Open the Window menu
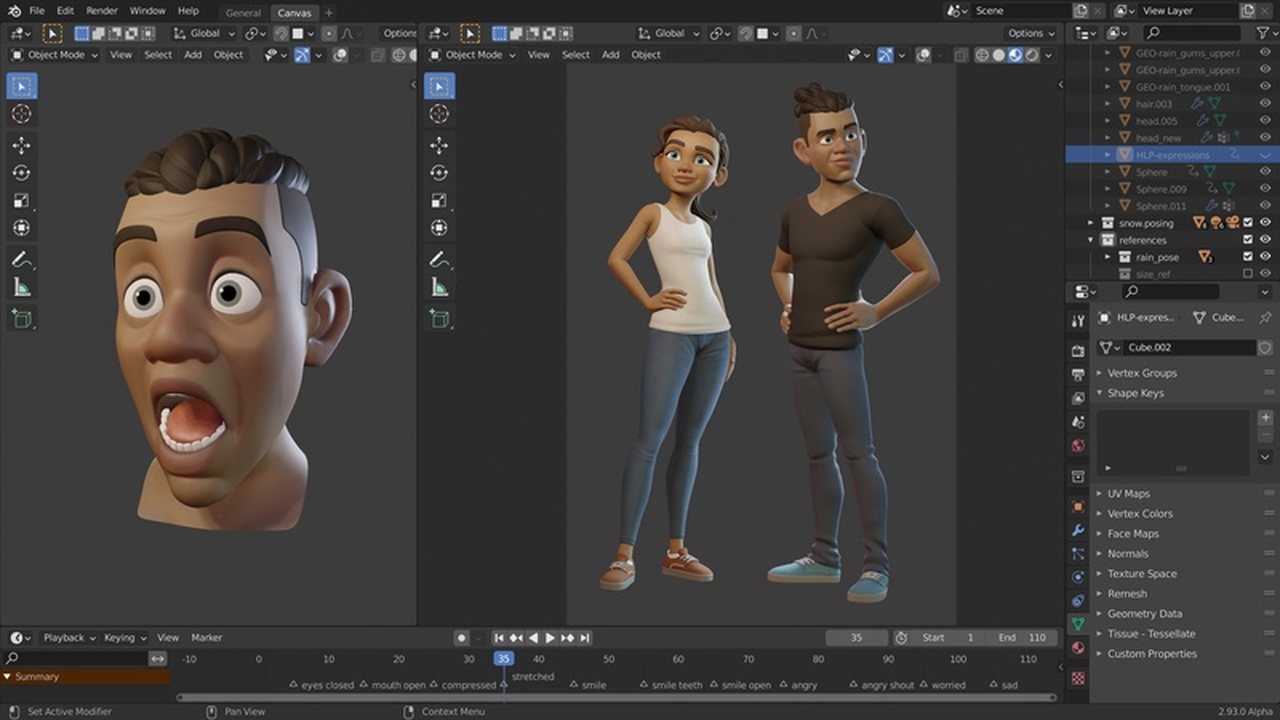1280x720 pixels. pos(148,11)
